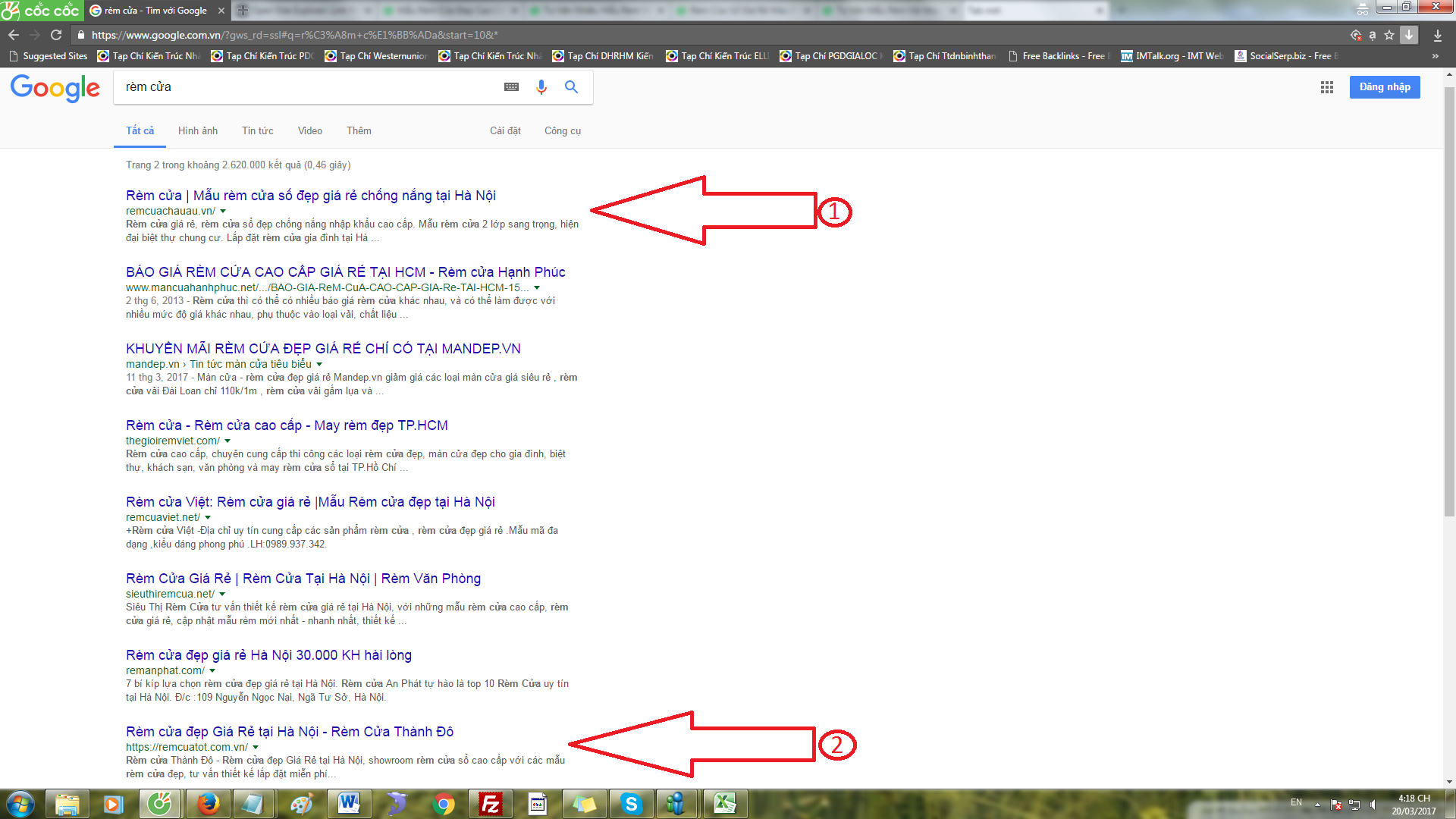Expand dropdown next to mandep.vn breadcrumb
Screen dimensions: 1456x819
[x=319, y=365]
